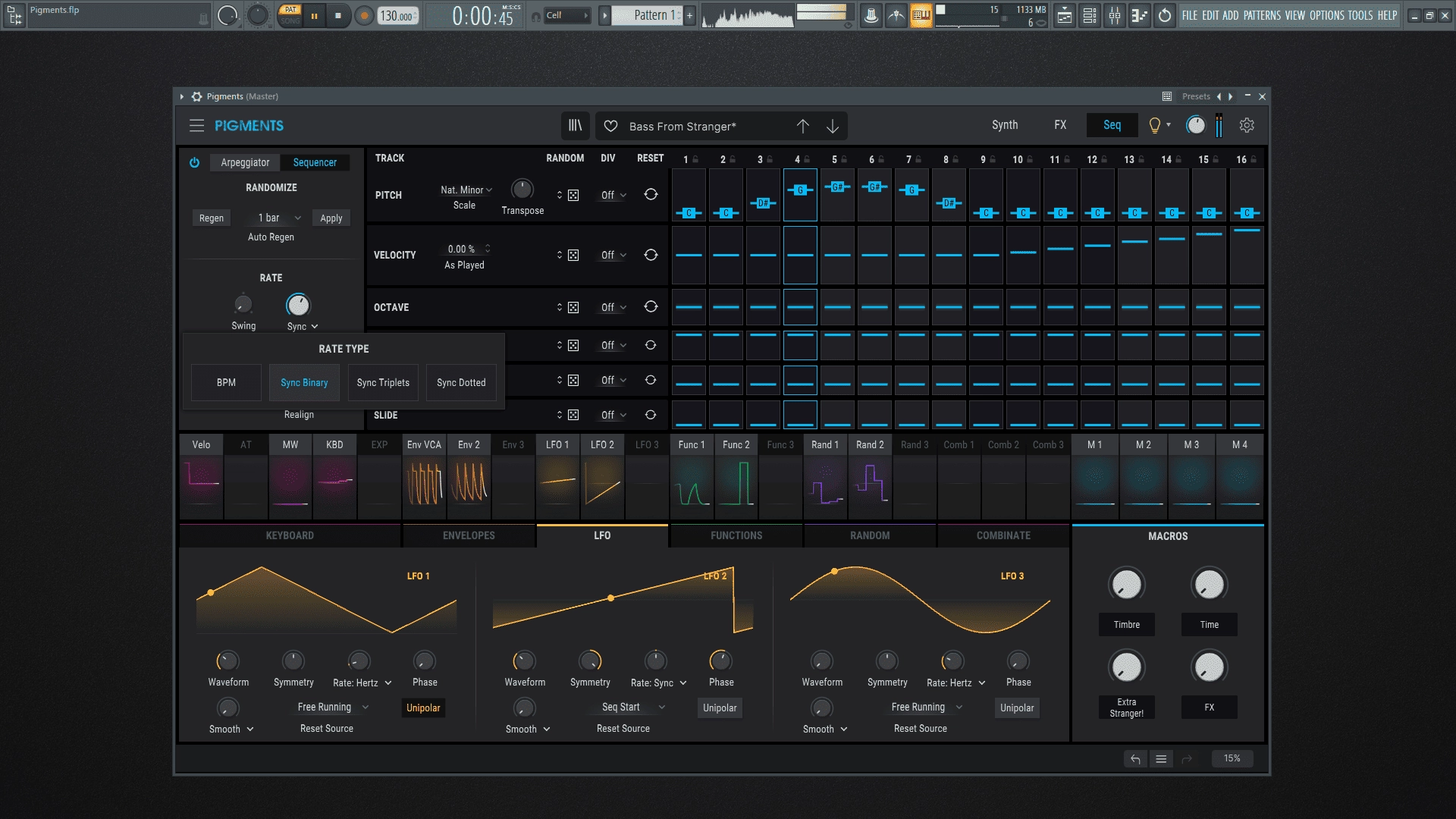
Task: Open the ENVELOPES modulation tab
Action: coord(469,535)
